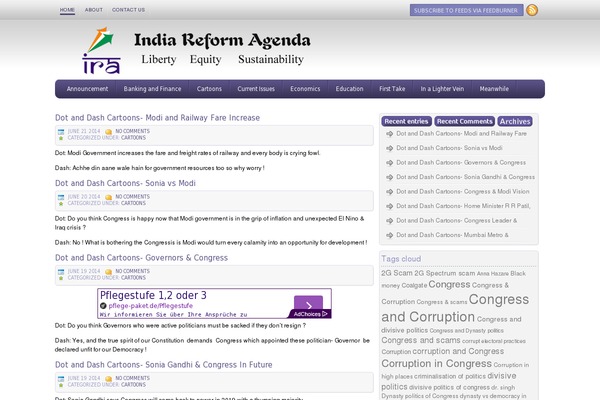Open the Home menu item

click(x=67, y=10)
